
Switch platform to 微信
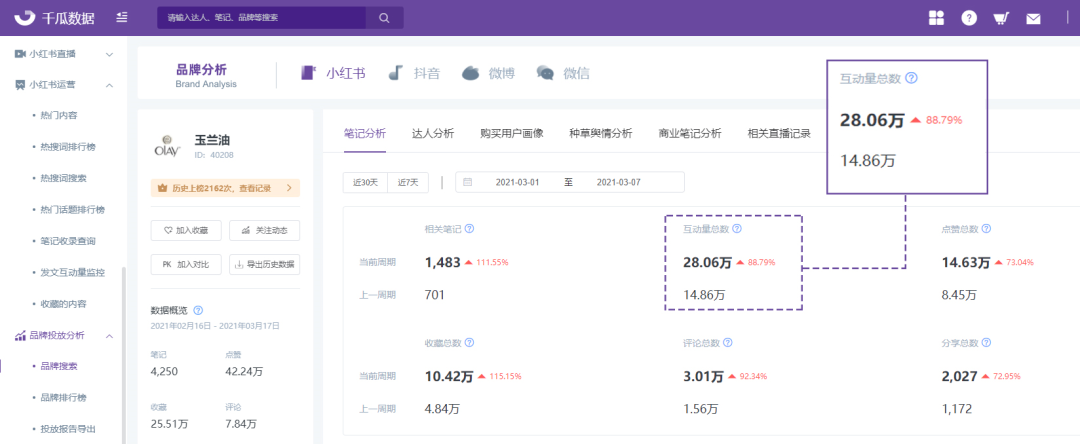[563, 73]
